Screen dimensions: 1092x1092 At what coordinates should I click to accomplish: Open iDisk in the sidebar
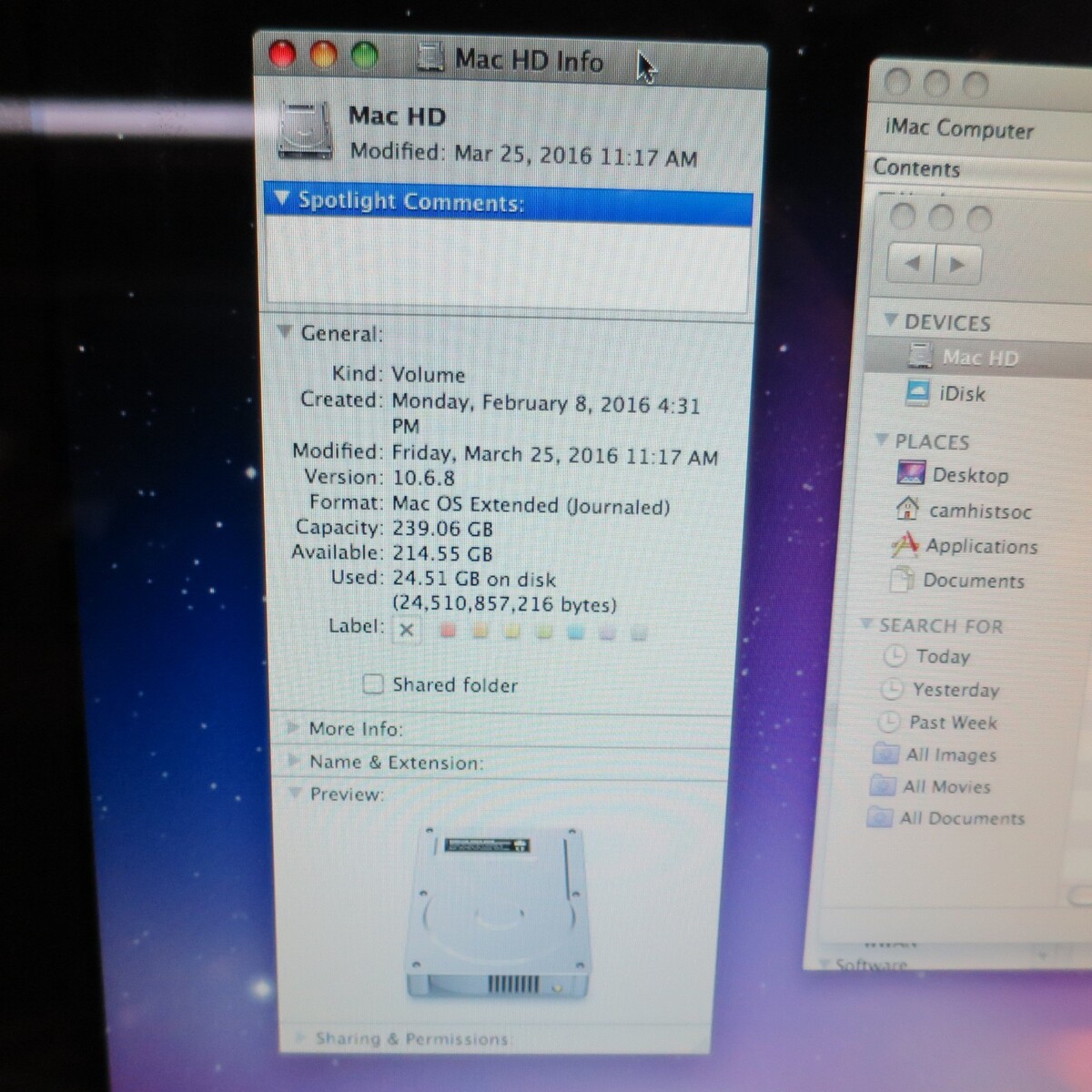[x=961, y=394]
